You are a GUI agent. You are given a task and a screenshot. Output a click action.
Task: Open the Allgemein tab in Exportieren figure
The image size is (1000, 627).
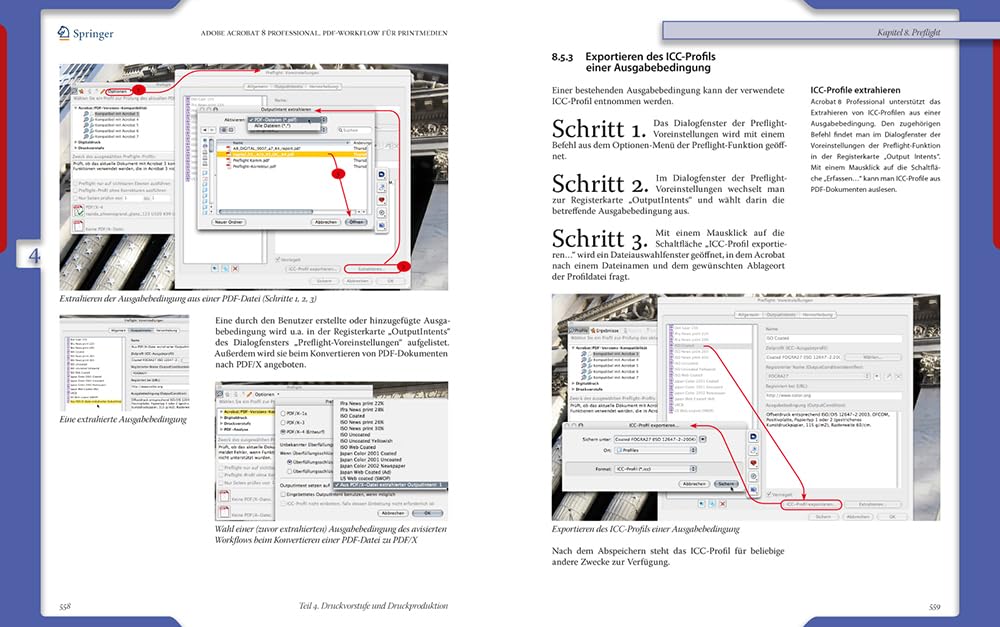[748, 315]
